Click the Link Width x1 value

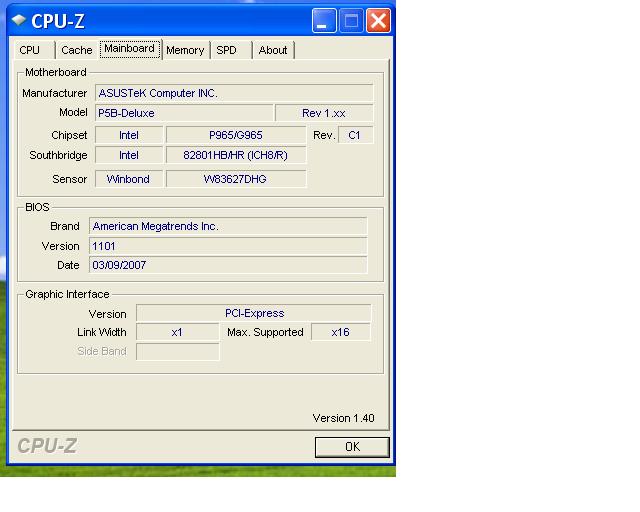point(178,332)
